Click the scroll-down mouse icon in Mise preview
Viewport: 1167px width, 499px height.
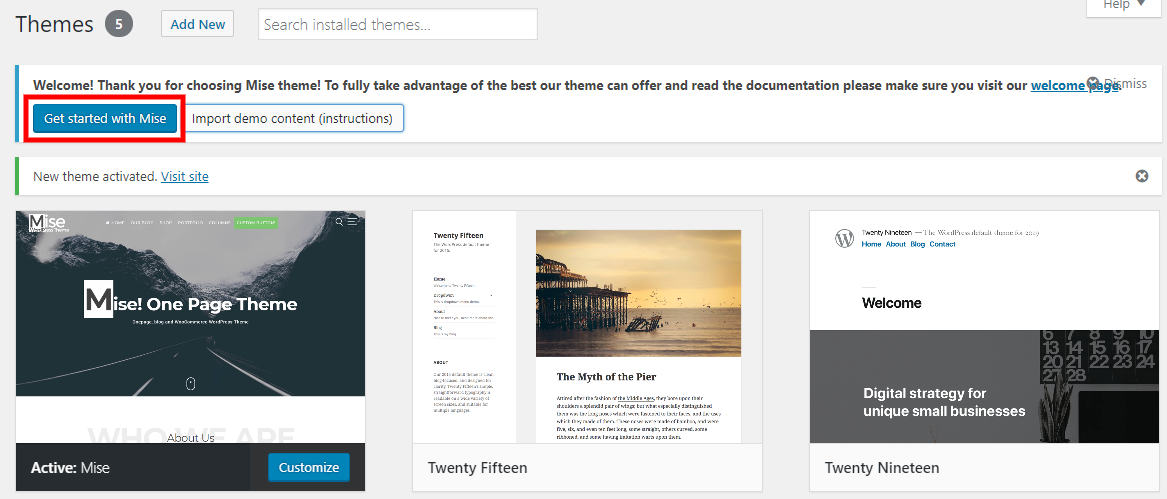pos(190,382)
